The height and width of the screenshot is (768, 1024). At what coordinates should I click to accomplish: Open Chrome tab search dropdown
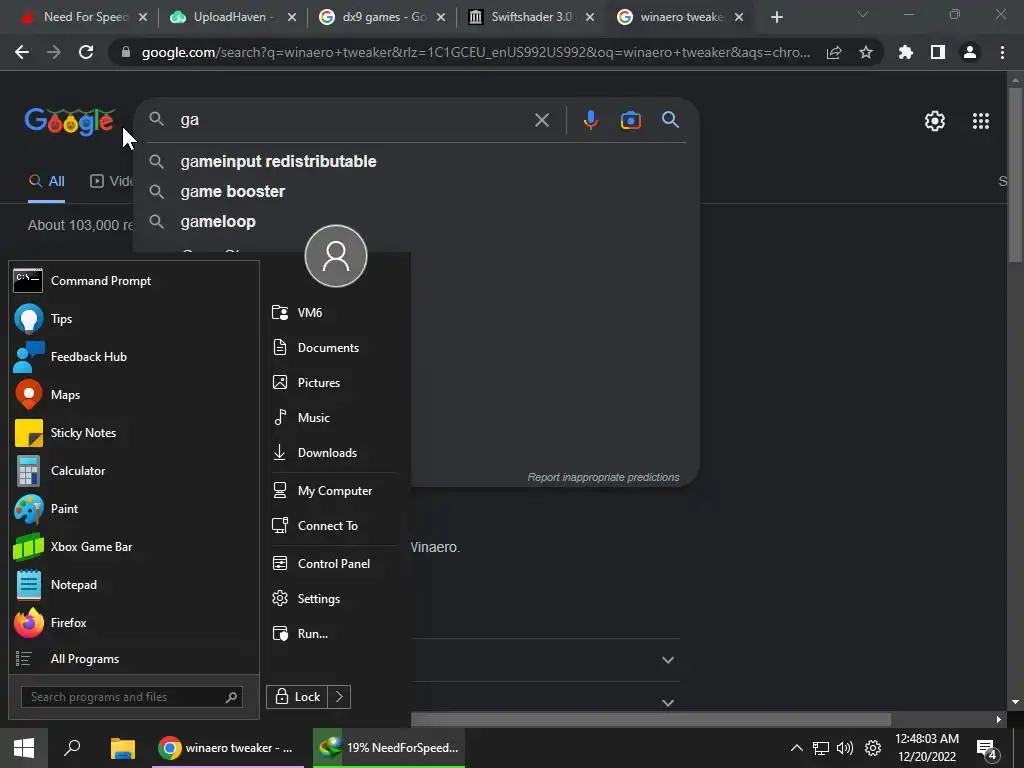[x=862, y=14]
